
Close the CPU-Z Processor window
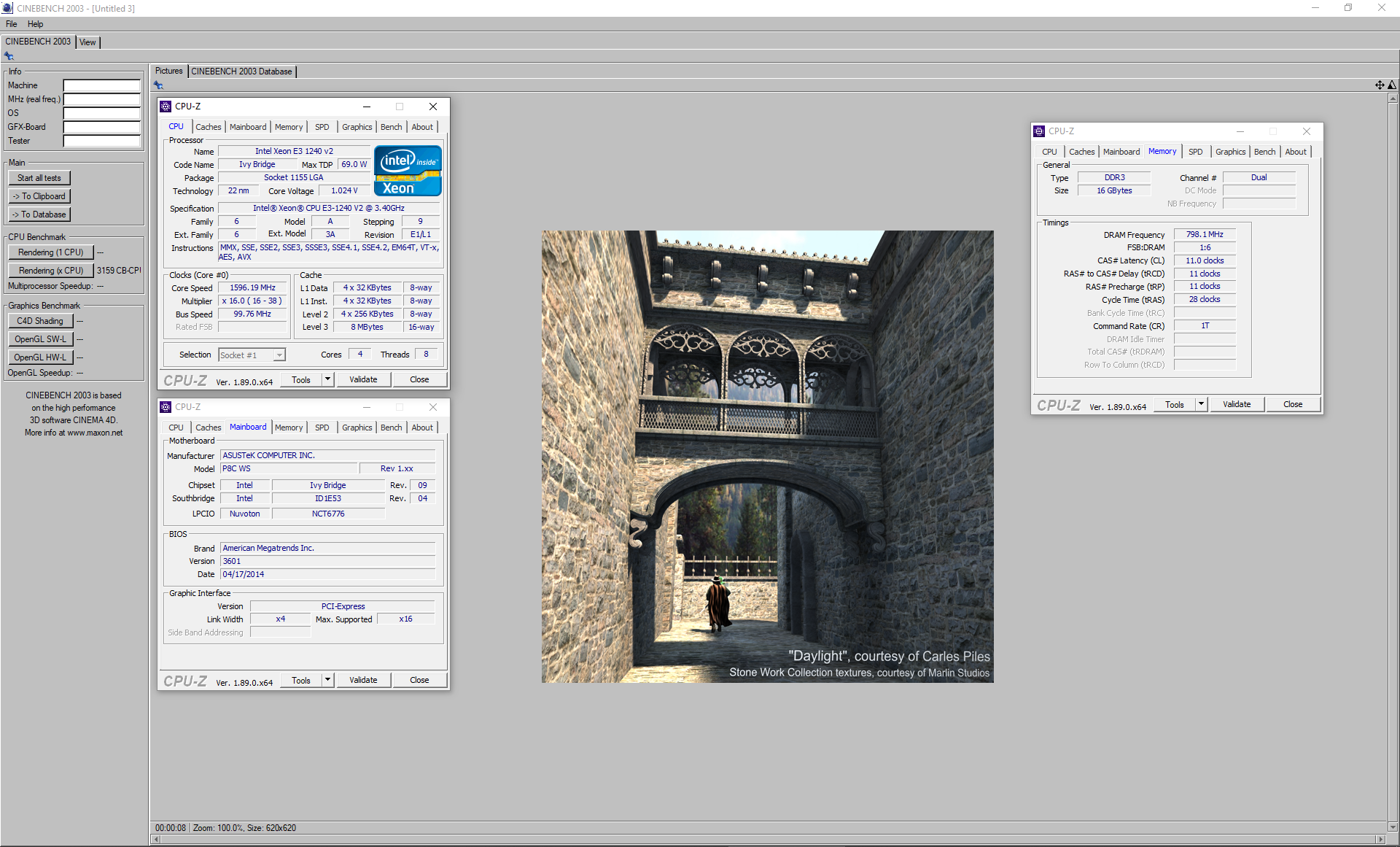pos(433,107)
